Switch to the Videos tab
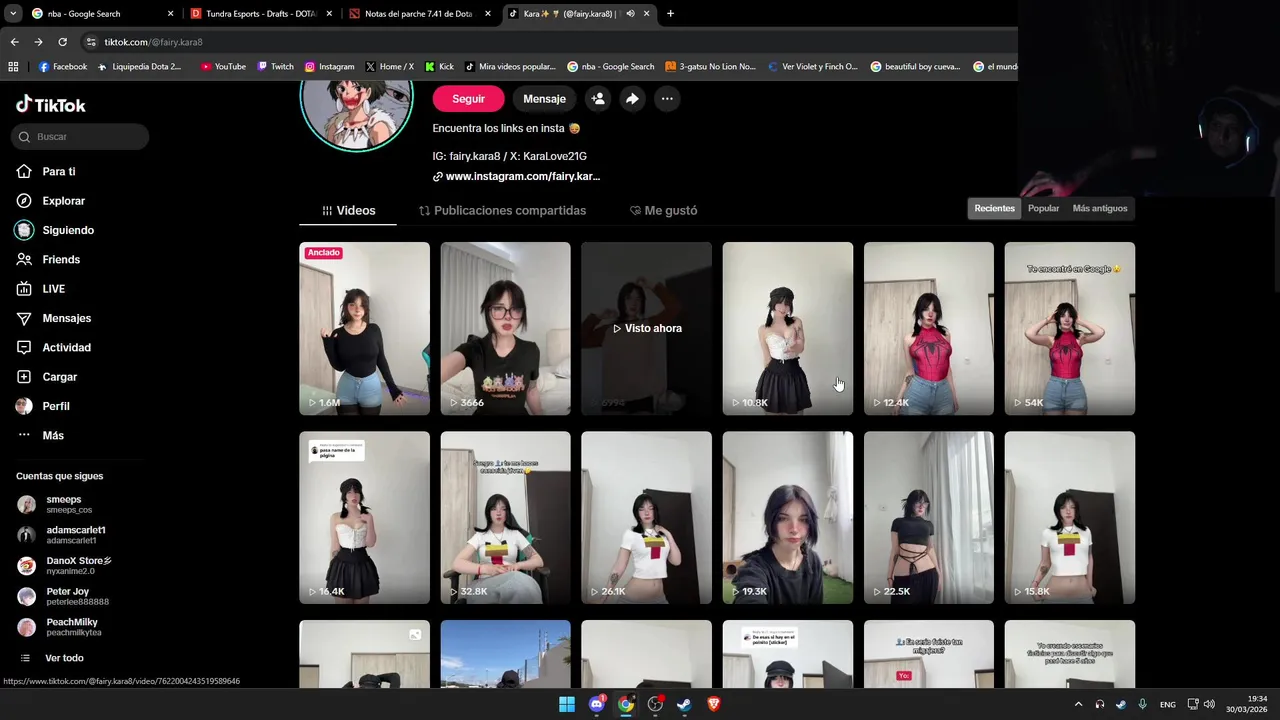The width and height of the screenshot is (1280, 720). click(x=348, y=211)
